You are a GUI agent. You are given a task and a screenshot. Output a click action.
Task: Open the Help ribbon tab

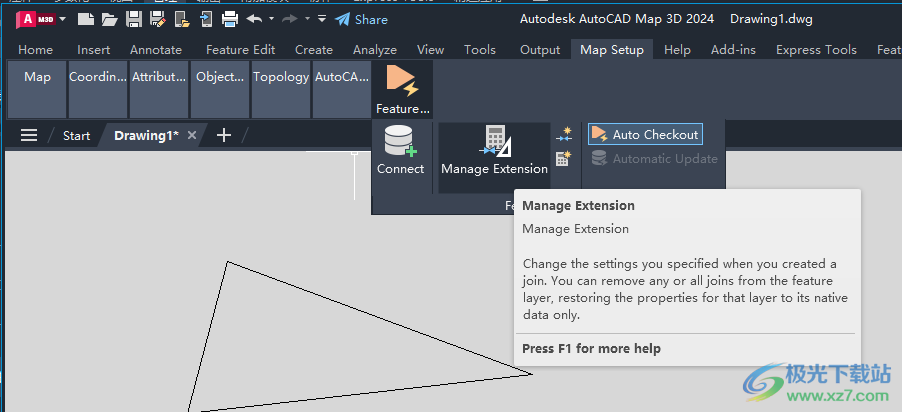677,50
